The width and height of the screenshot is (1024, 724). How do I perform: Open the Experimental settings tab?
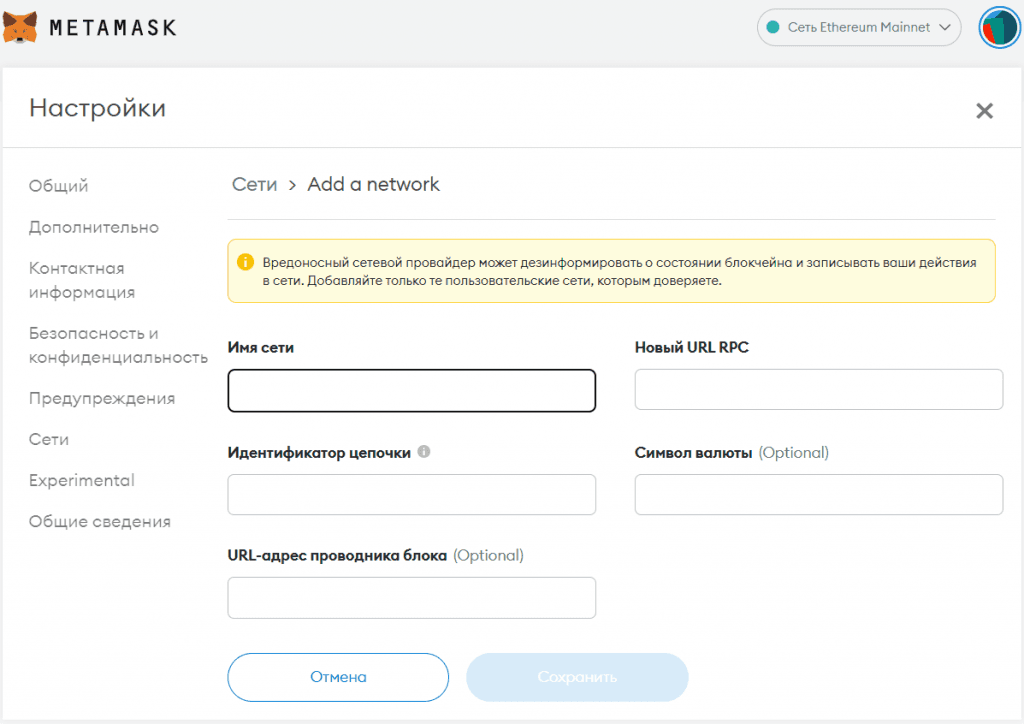82,480
